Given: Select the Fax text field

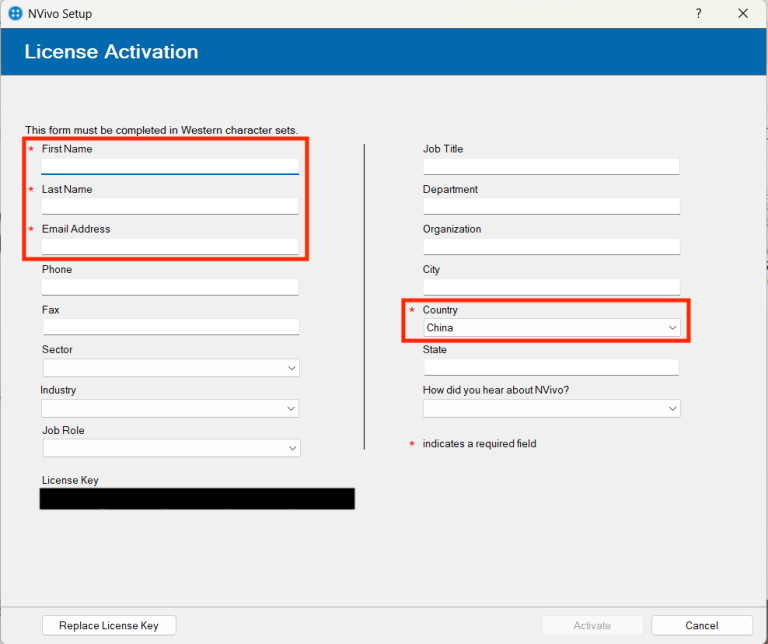Looking at the screenshot, I should click(170, 327).
